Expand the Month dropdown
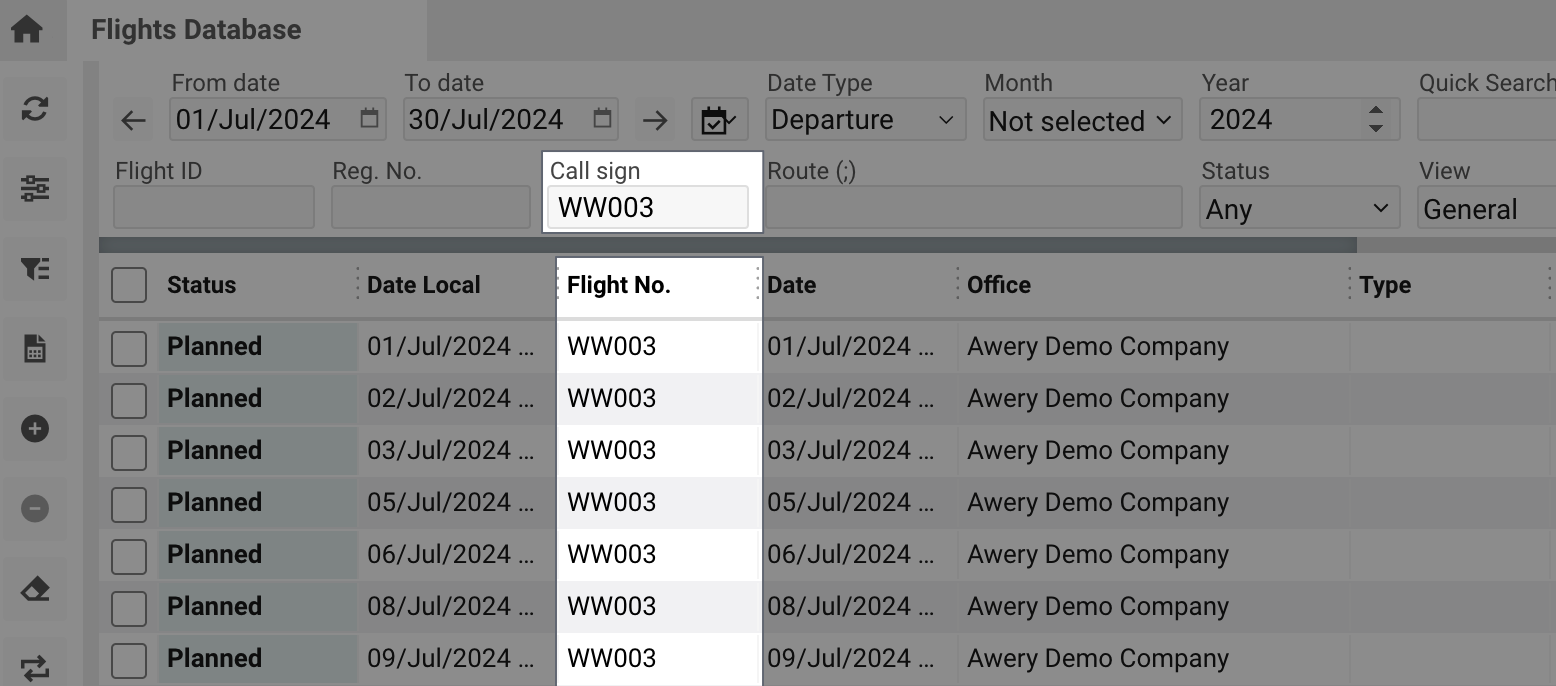Viewport: 1556px width, 686px height. (1081, 121)
